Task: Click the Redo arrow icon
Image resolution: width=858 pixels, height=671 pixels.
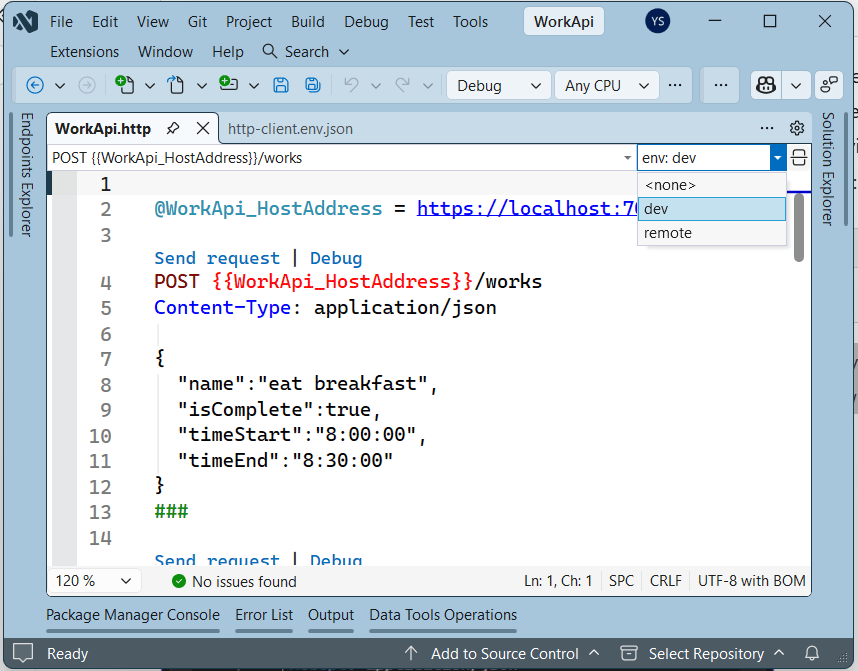Action: pyautogui.click(x=403, y=85)
